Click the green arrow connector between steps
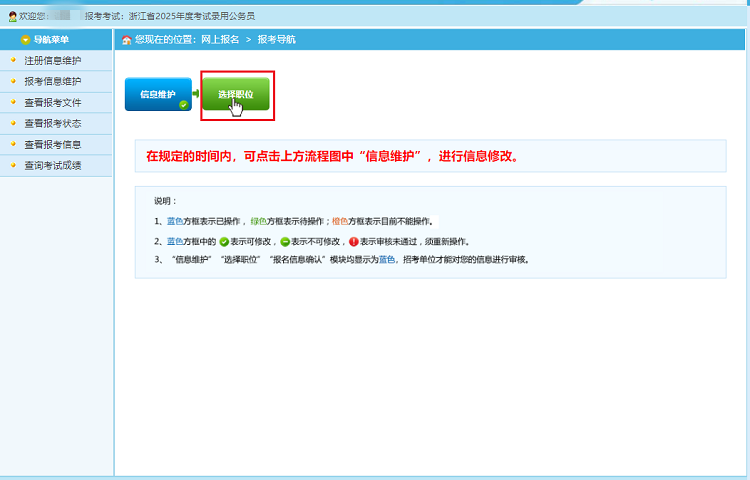The image size is (750, 480). pyautogui.click(x=196, y=93)
